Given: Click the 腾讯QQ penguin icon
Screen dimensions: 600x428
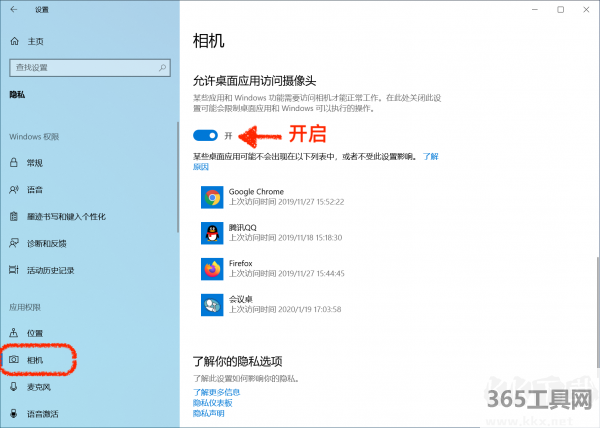Looking at the screenshot, I should pos(211,233).
